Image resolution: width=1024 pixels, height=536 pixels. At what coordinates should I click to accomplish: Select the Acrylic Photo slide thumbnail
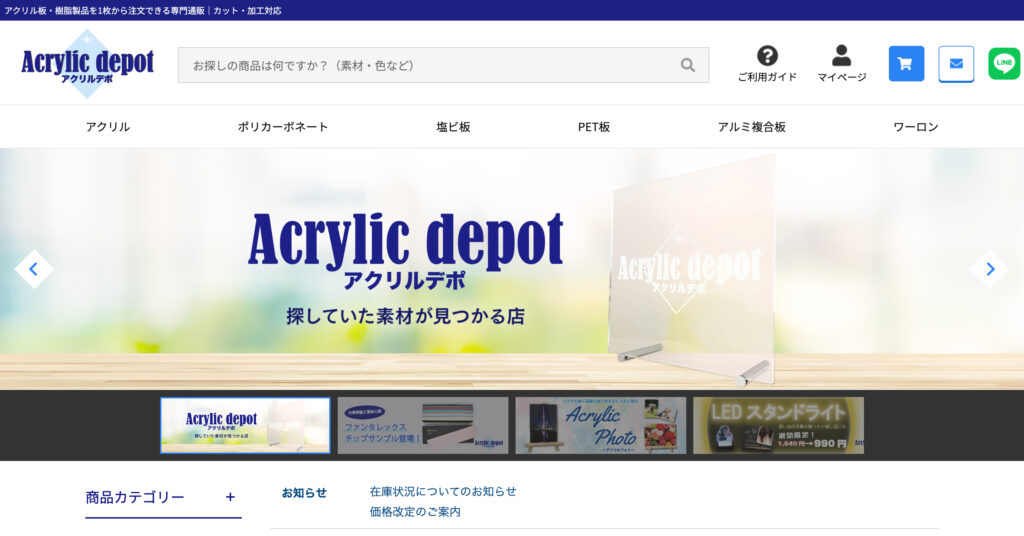600,425
